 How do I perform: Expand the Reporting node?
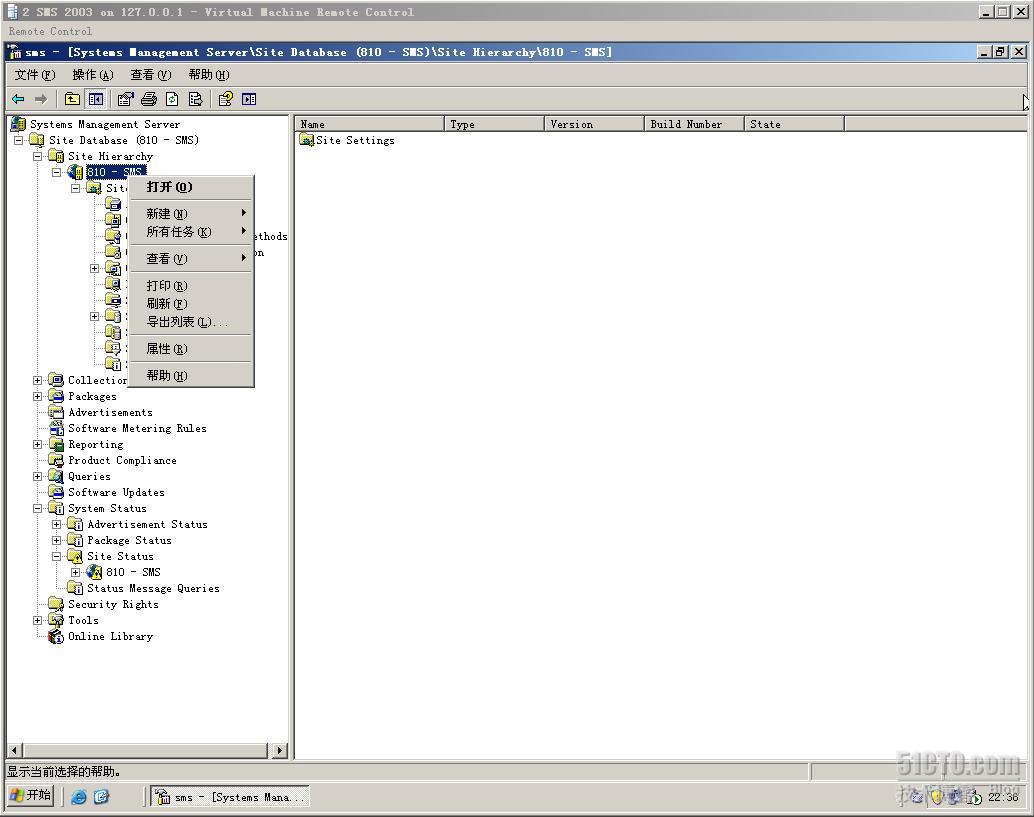[38, 444]
